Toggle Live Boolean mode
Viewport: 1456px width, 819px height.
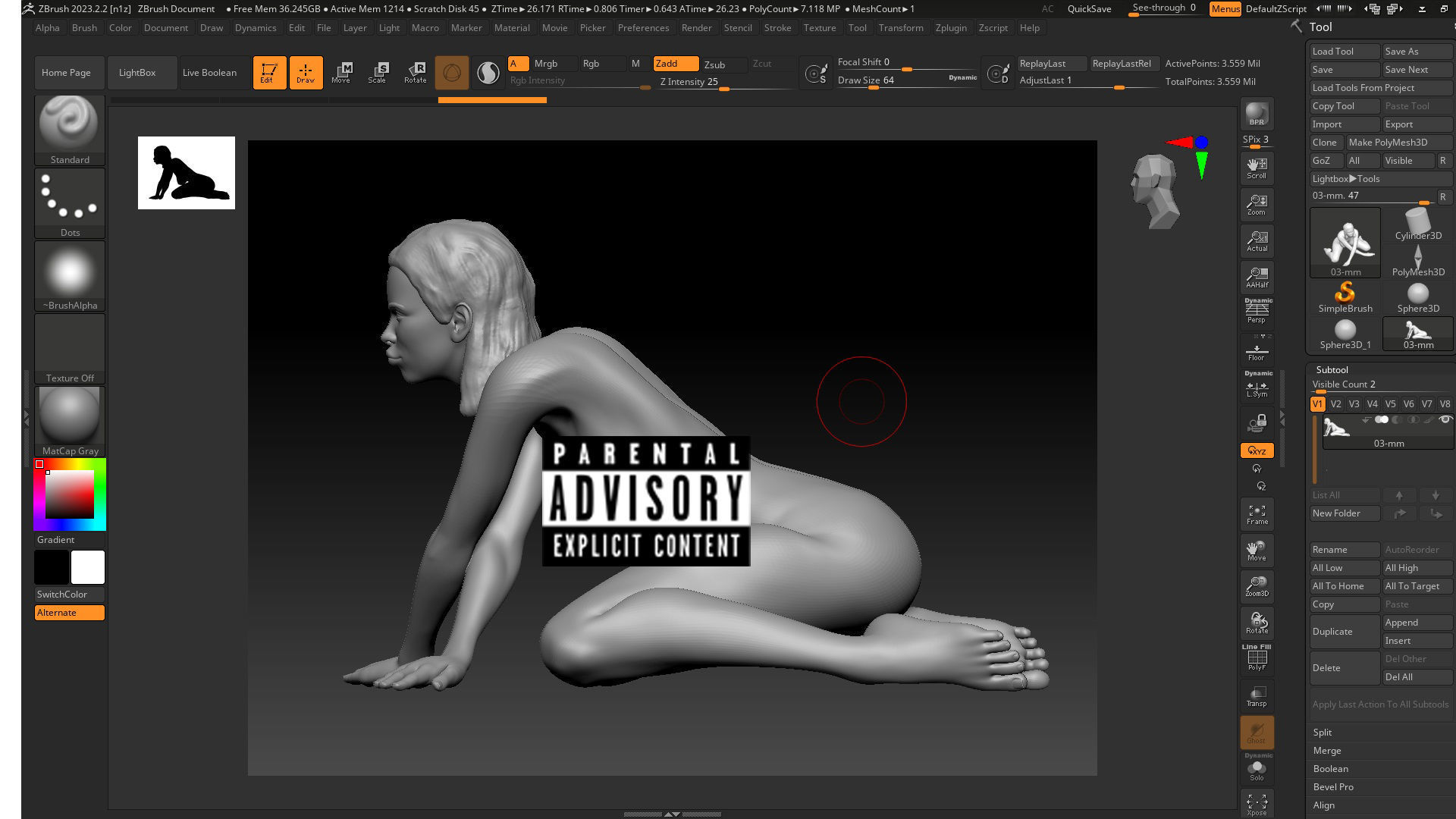click(209, 73)
